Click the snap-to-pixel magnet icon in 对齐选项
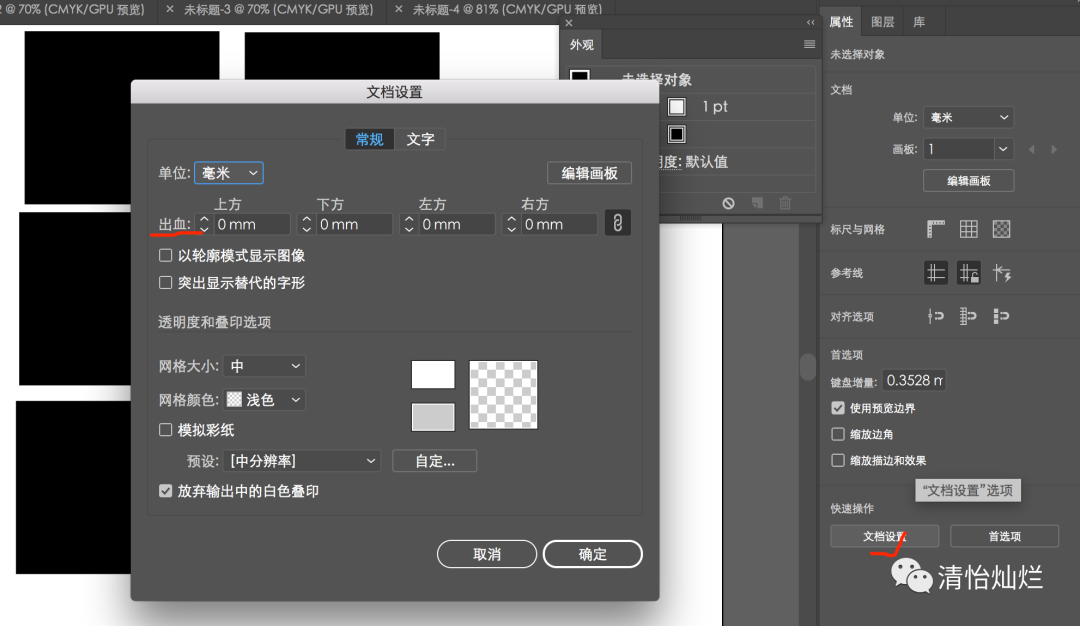This screenshot has width=1080, height=626. (x=1000, y=316)
